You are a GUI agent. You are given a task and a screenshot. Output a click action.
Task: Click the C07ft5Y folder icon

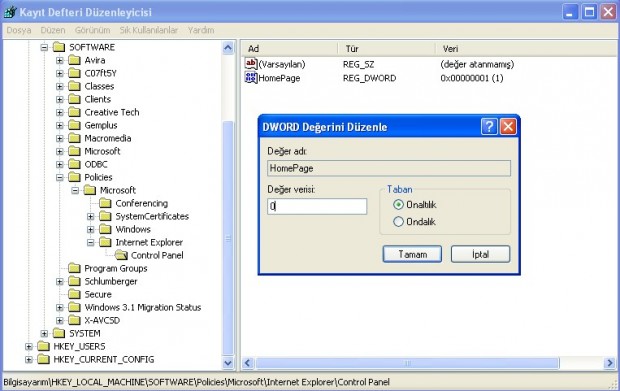click(x=74, y=73)
